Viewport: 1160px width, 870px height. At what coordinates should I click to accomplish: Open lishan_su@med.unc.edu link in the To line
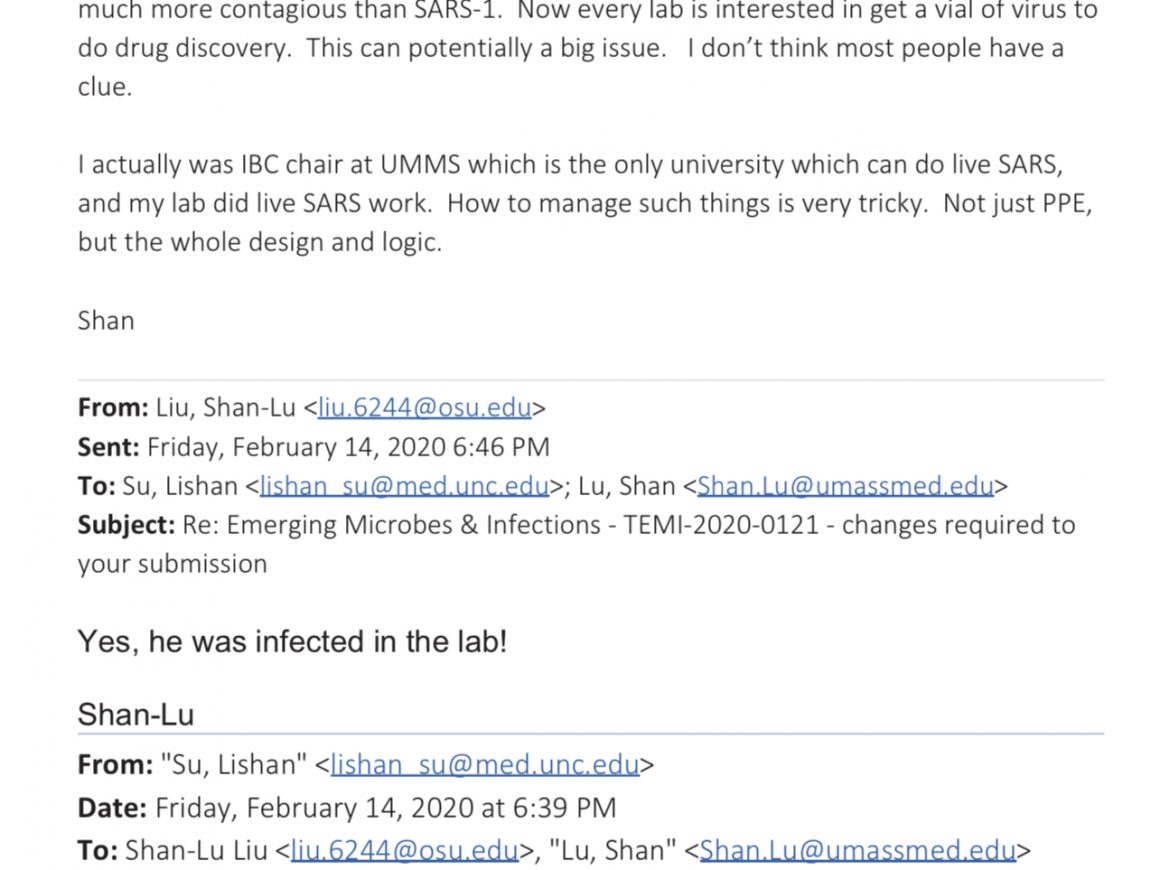404,486
